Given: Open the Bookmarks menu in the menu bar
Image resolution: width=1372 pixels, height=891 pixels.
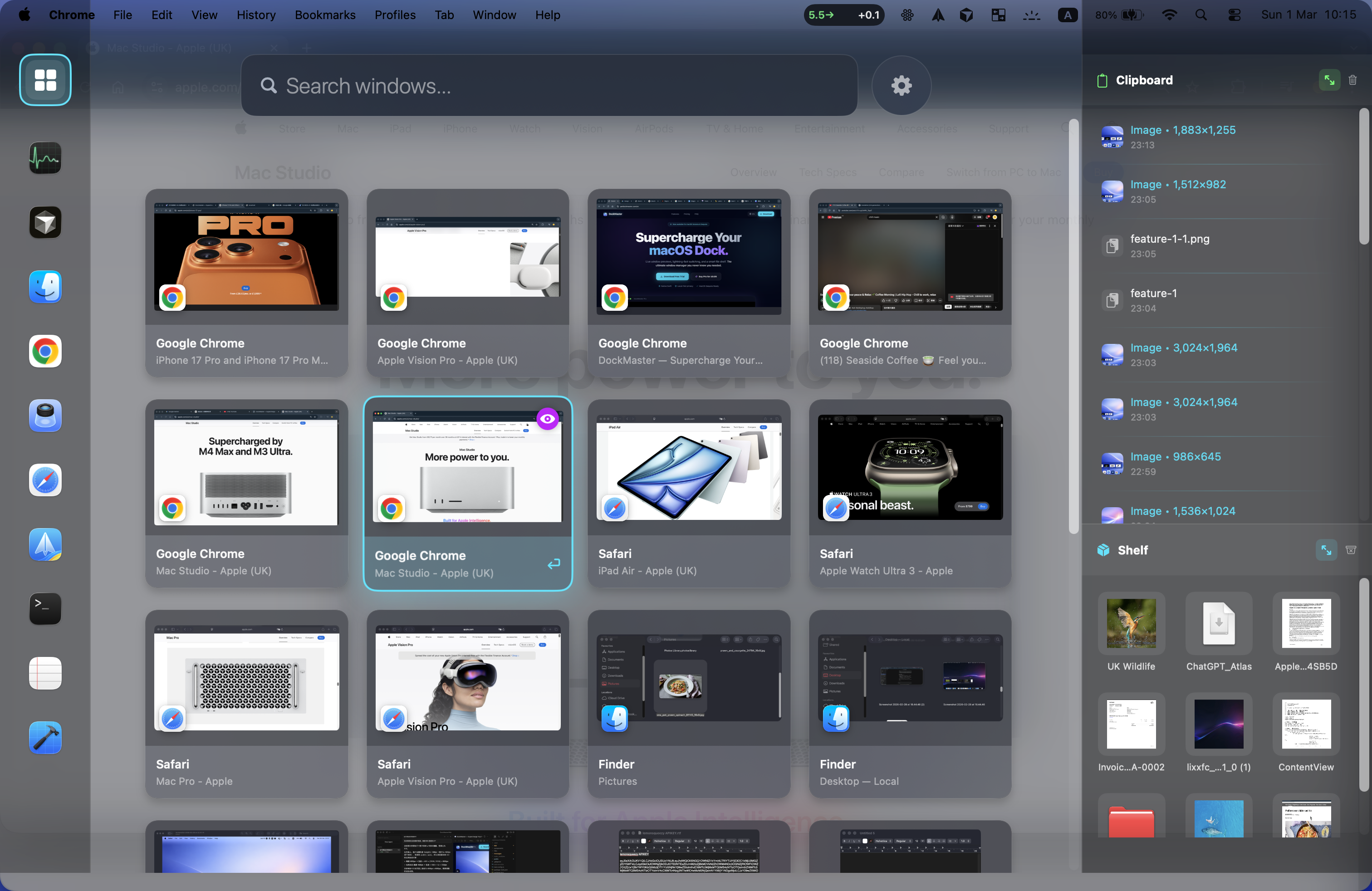Looking at the screenshot, I should pyautogui.click(x=324, y=15).
